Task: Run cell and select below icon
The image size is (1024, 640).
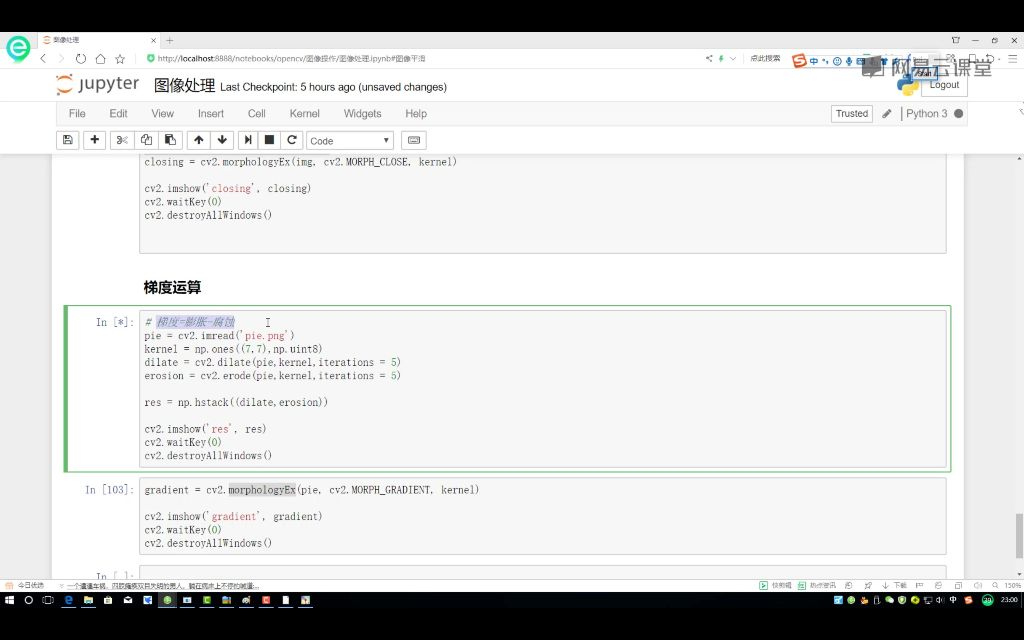Action: pos(248,140)
